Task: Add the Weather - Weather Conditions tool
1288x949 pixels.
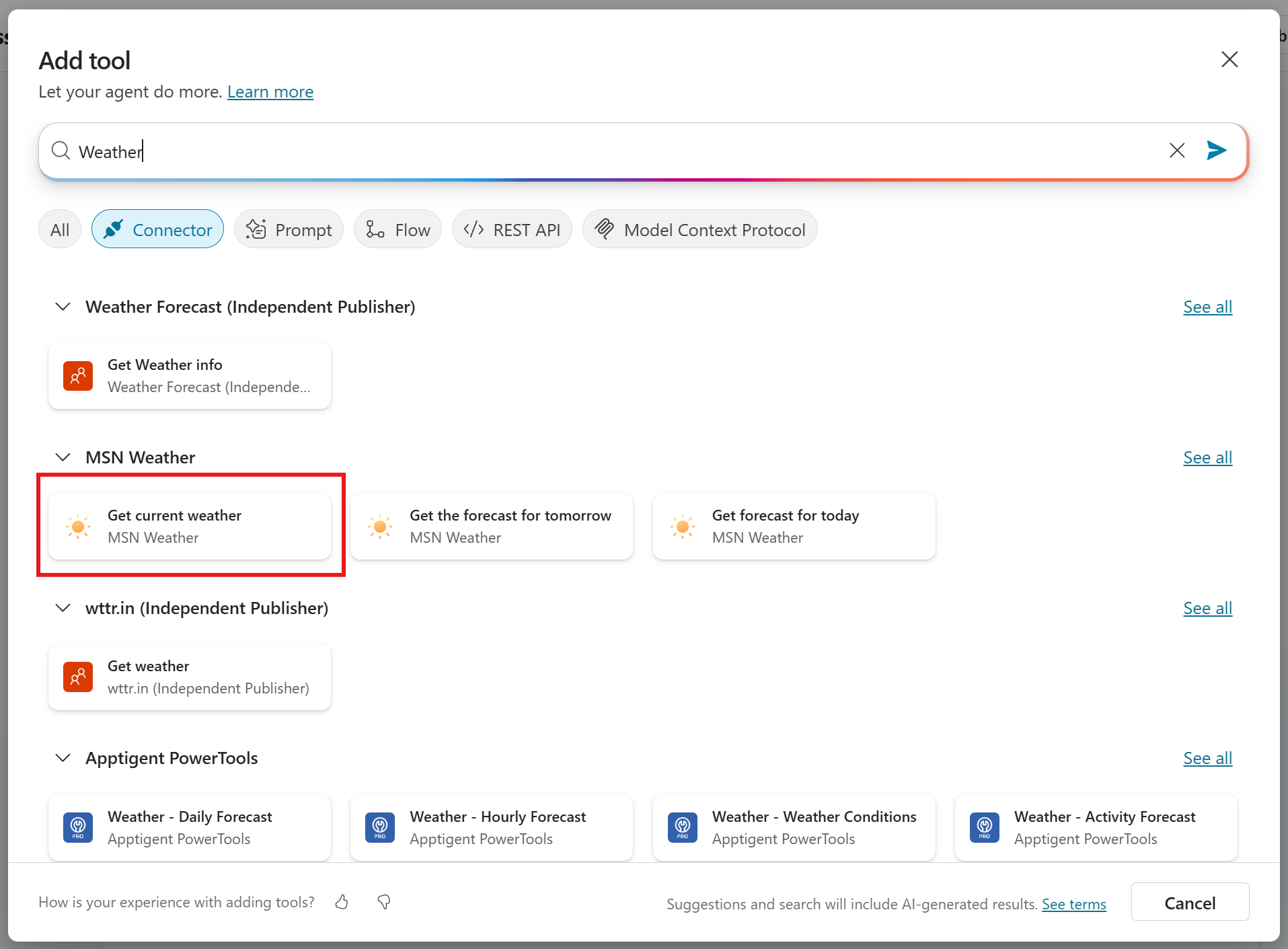Action: click(794, 828)
